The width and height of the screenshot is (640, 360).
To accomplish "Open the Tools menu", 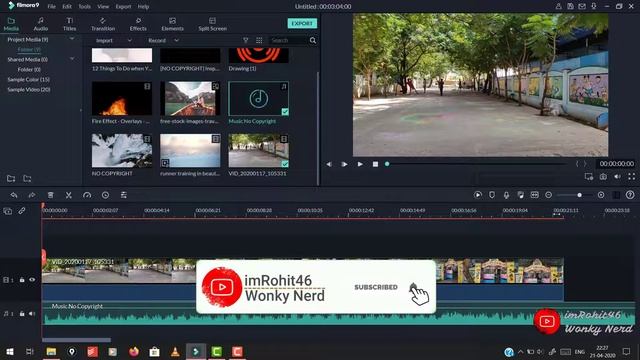I will coord(84,7).
